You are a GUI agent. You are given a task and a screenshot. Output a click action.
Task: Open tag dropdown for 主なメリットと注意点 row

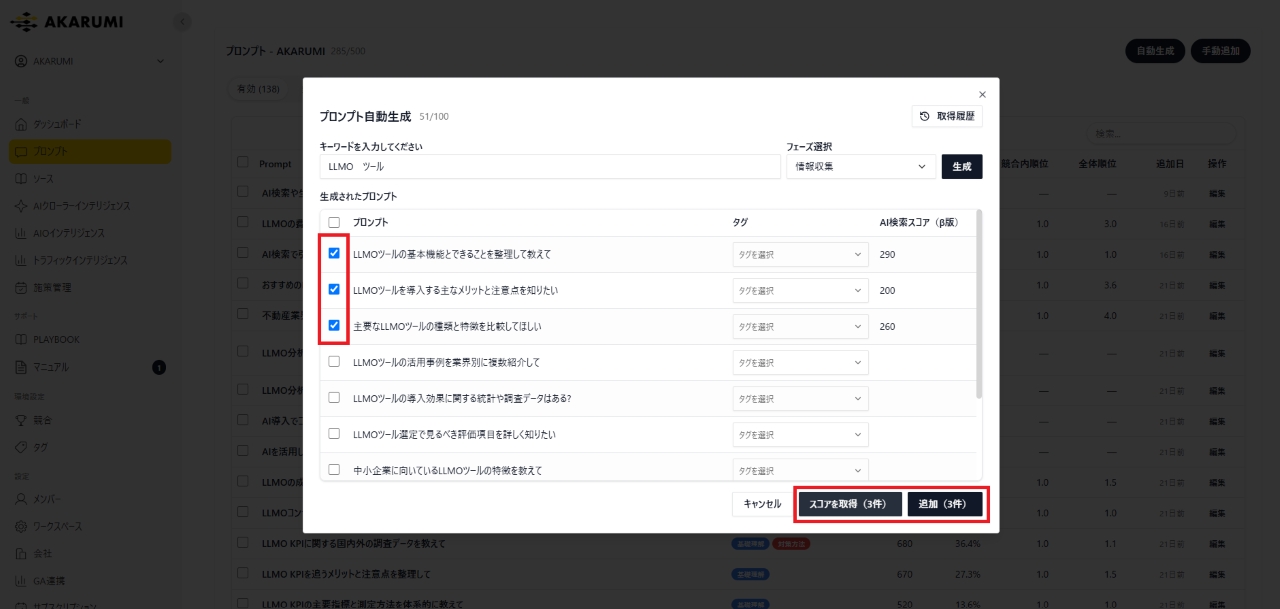(800, 290)
